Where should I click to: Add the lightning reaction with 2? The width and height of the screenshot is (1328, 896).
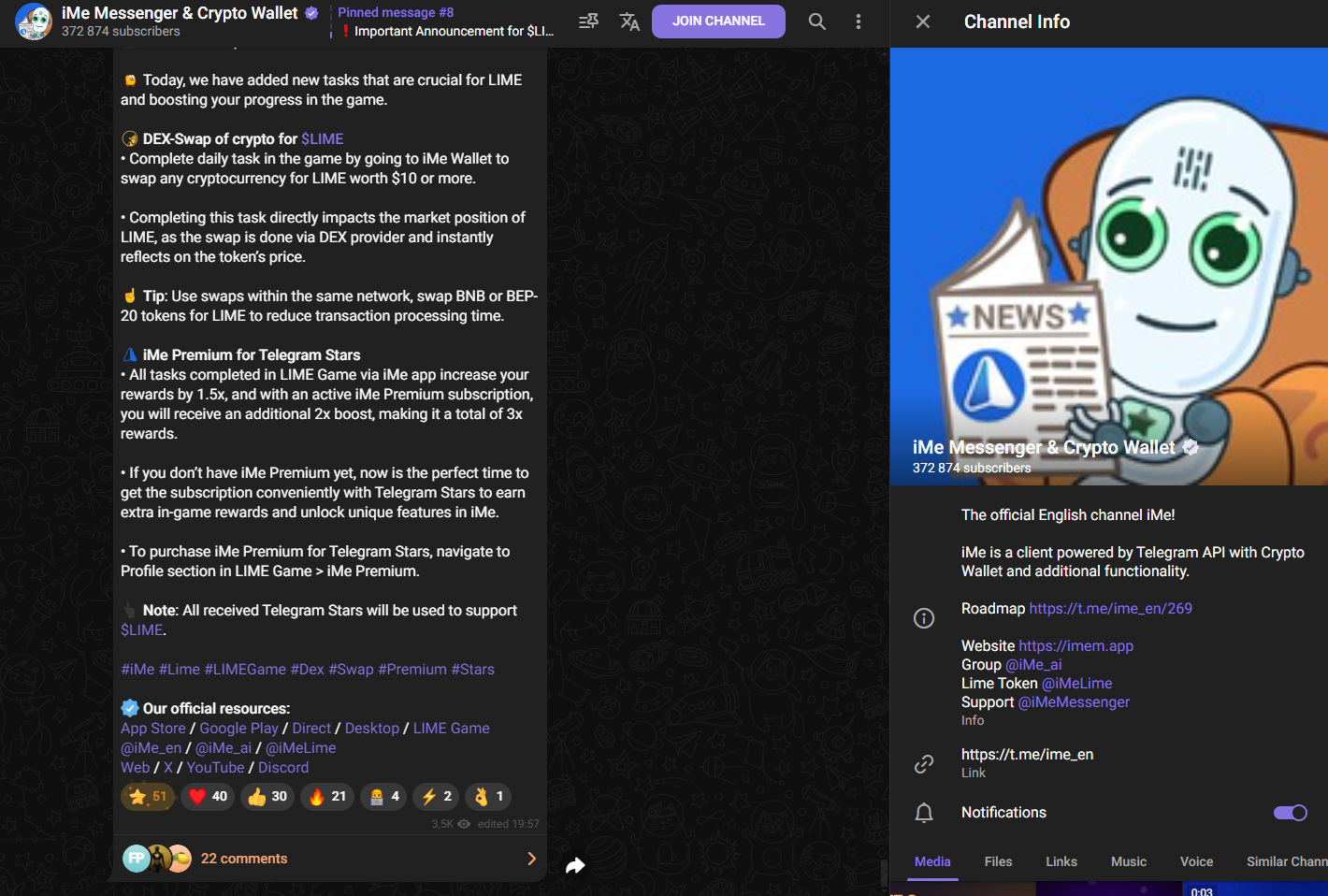pos(437,797)
